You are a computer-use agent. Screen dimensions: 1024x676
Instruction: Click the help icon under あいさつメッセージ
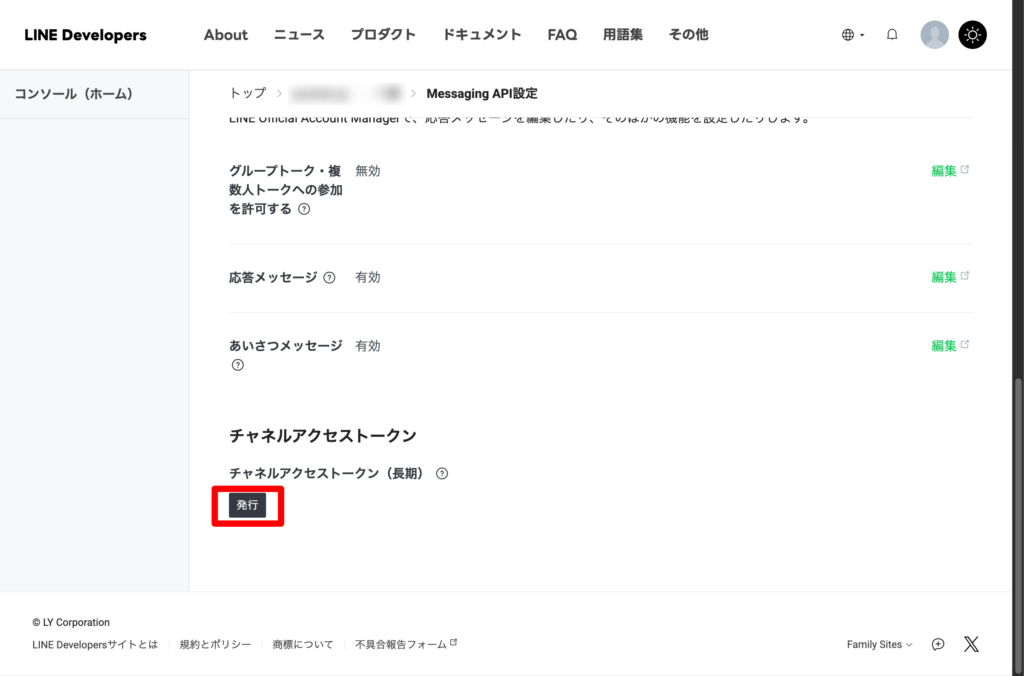tap(238, 365)
